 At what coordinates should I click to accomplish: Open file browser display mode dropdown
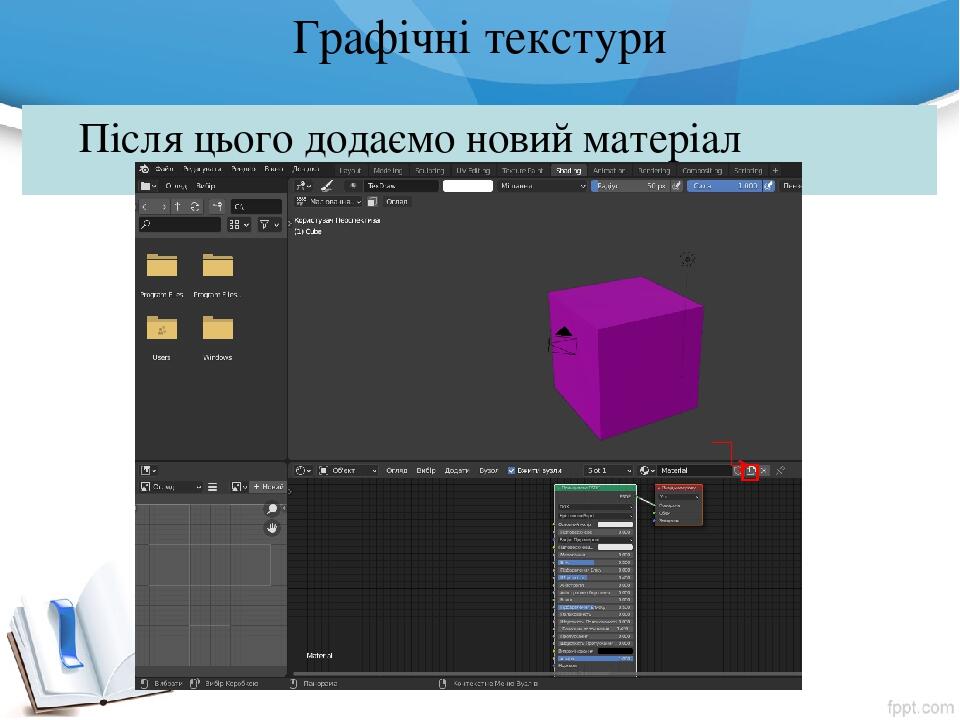239,225
